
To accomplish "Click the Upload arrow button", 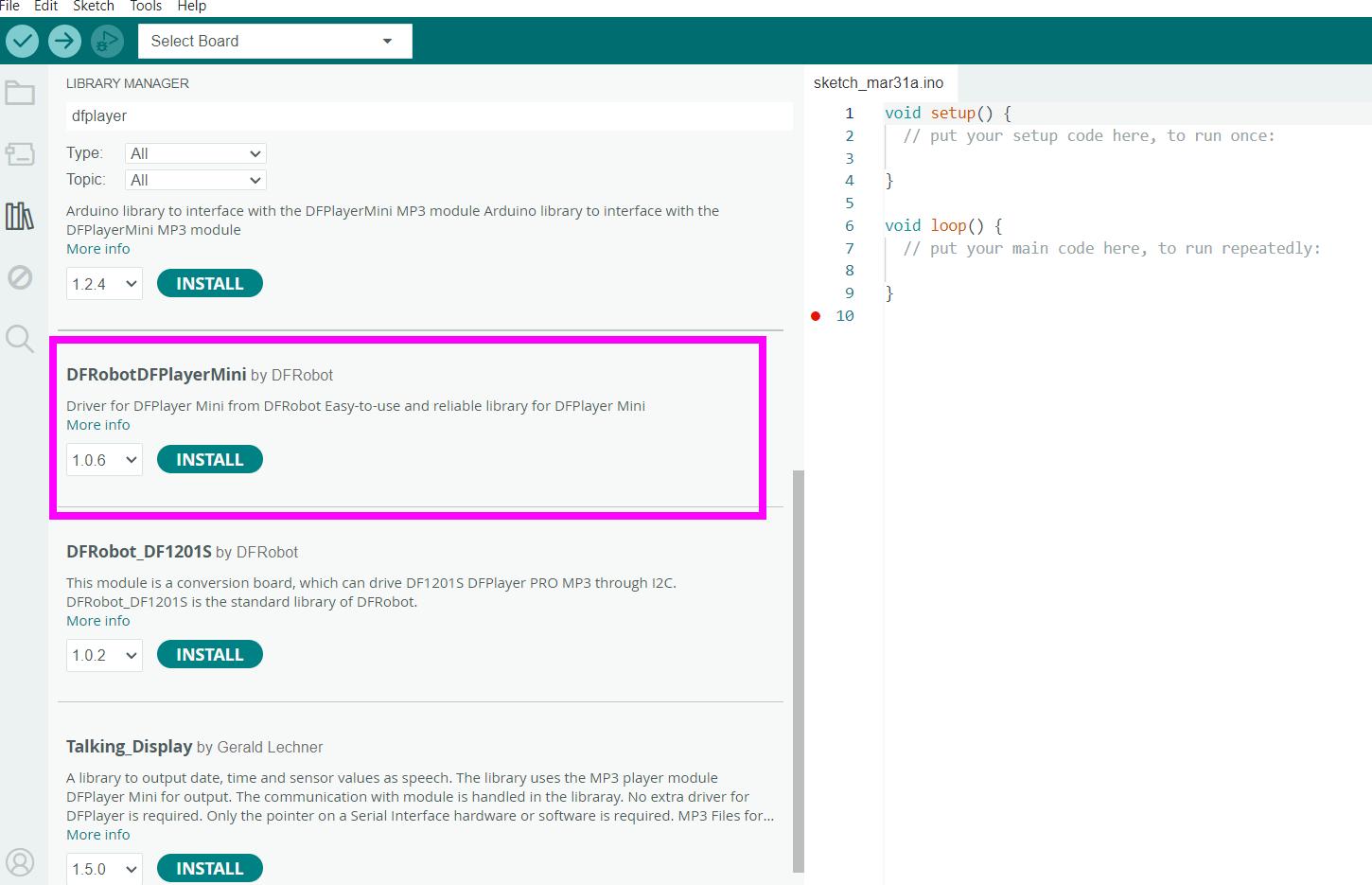I will click(64, 41).
